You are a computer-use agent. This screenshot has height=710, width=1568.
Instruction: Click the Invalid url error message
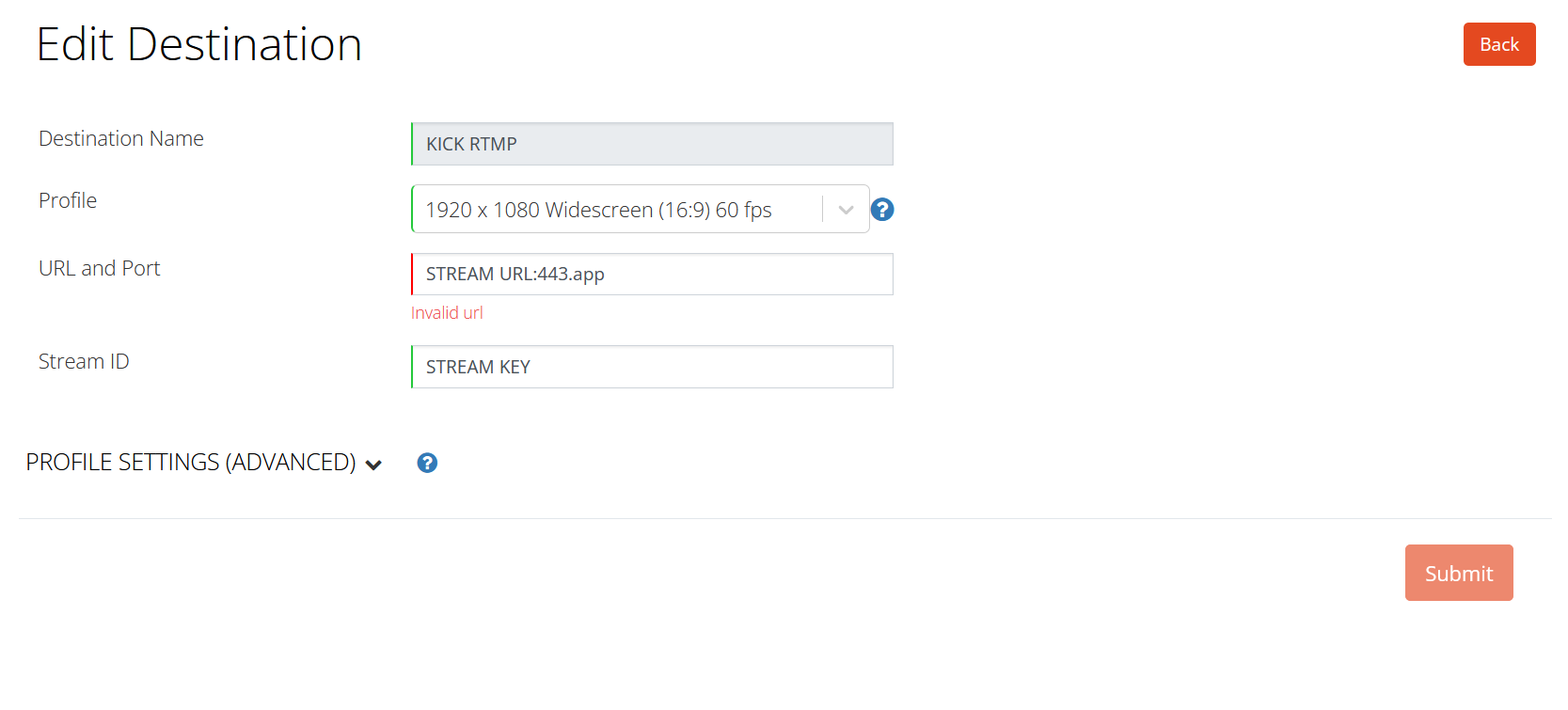click(x=447, y=313)
